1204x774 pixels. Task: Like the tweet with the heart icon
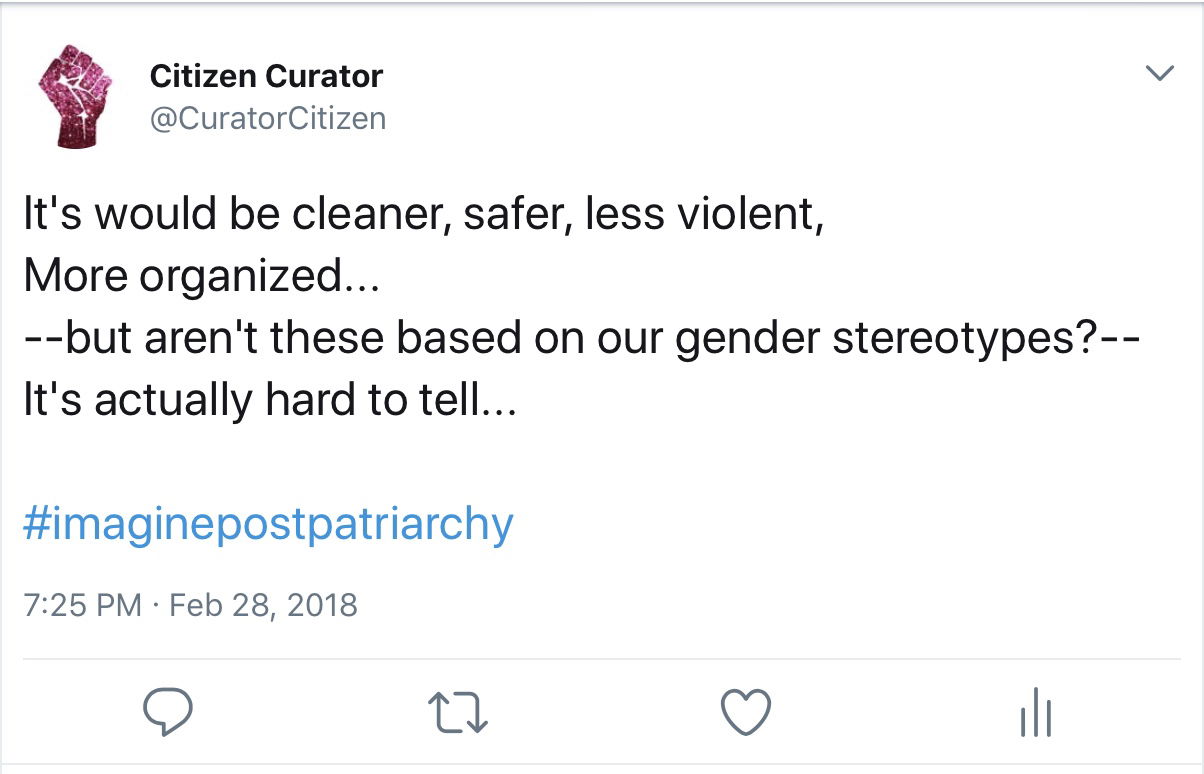[x=746, y=714]
